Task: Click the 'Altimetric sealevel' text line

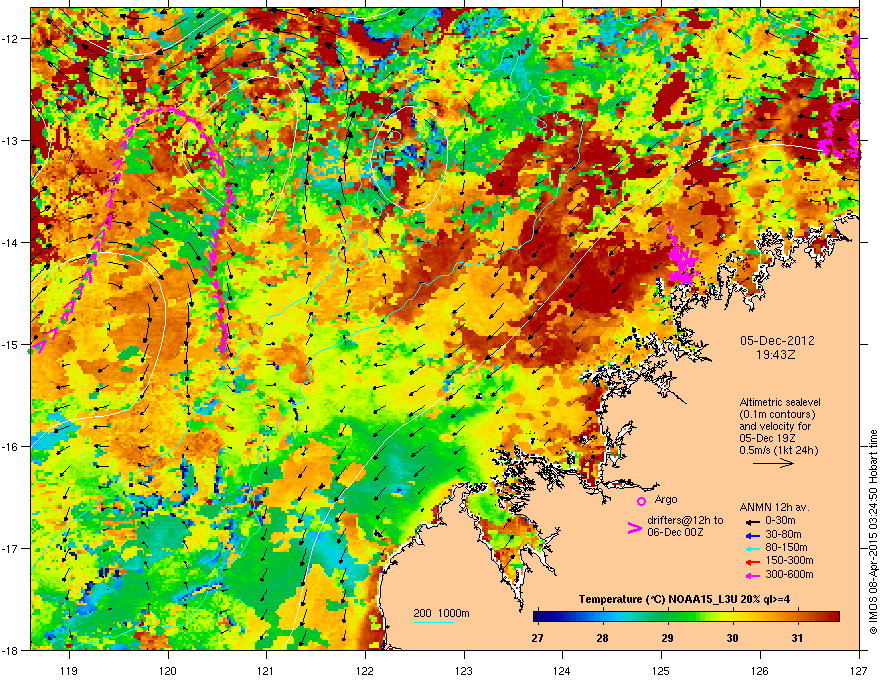Action: tap(780, 402)
